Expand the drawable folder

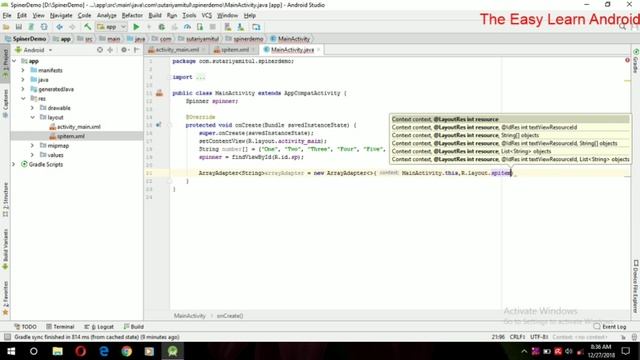32,108
